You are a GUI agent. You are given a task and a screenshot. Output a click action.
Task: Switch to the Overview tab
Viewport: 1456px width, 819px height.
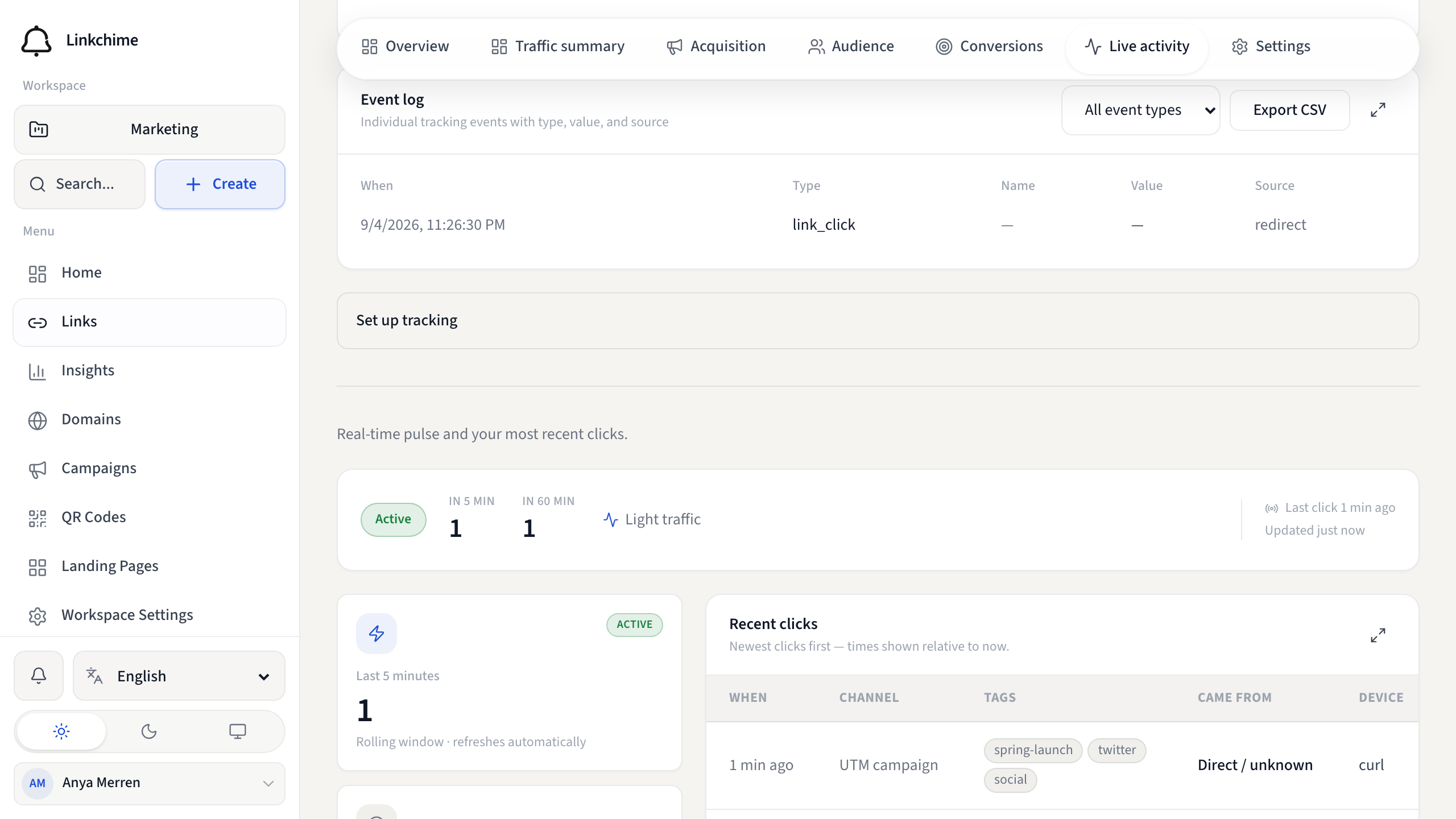405,47
